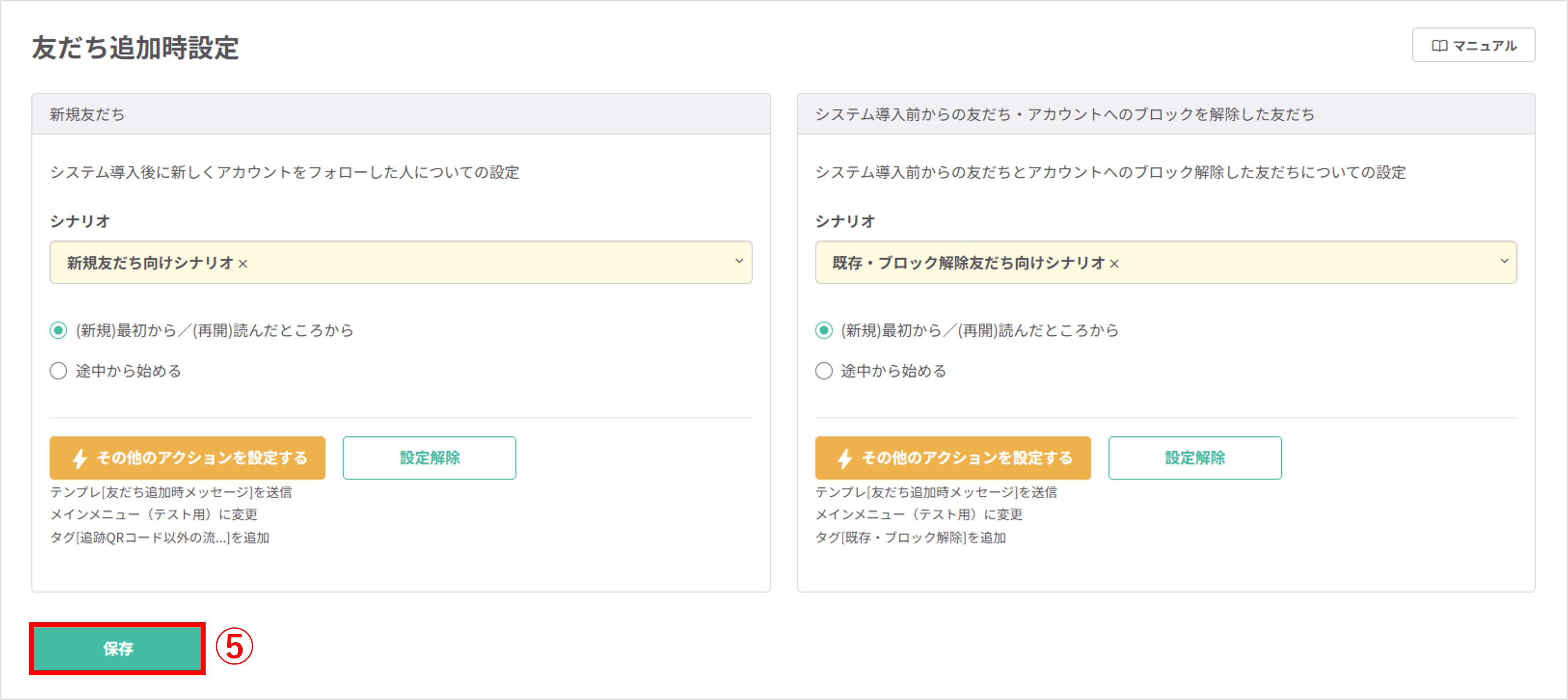This screenshot has height=700, width=1568.
Task: Click メインメニュー（テスト用）に変更 in 新規友だち panel
Action: tap(153, 514)
